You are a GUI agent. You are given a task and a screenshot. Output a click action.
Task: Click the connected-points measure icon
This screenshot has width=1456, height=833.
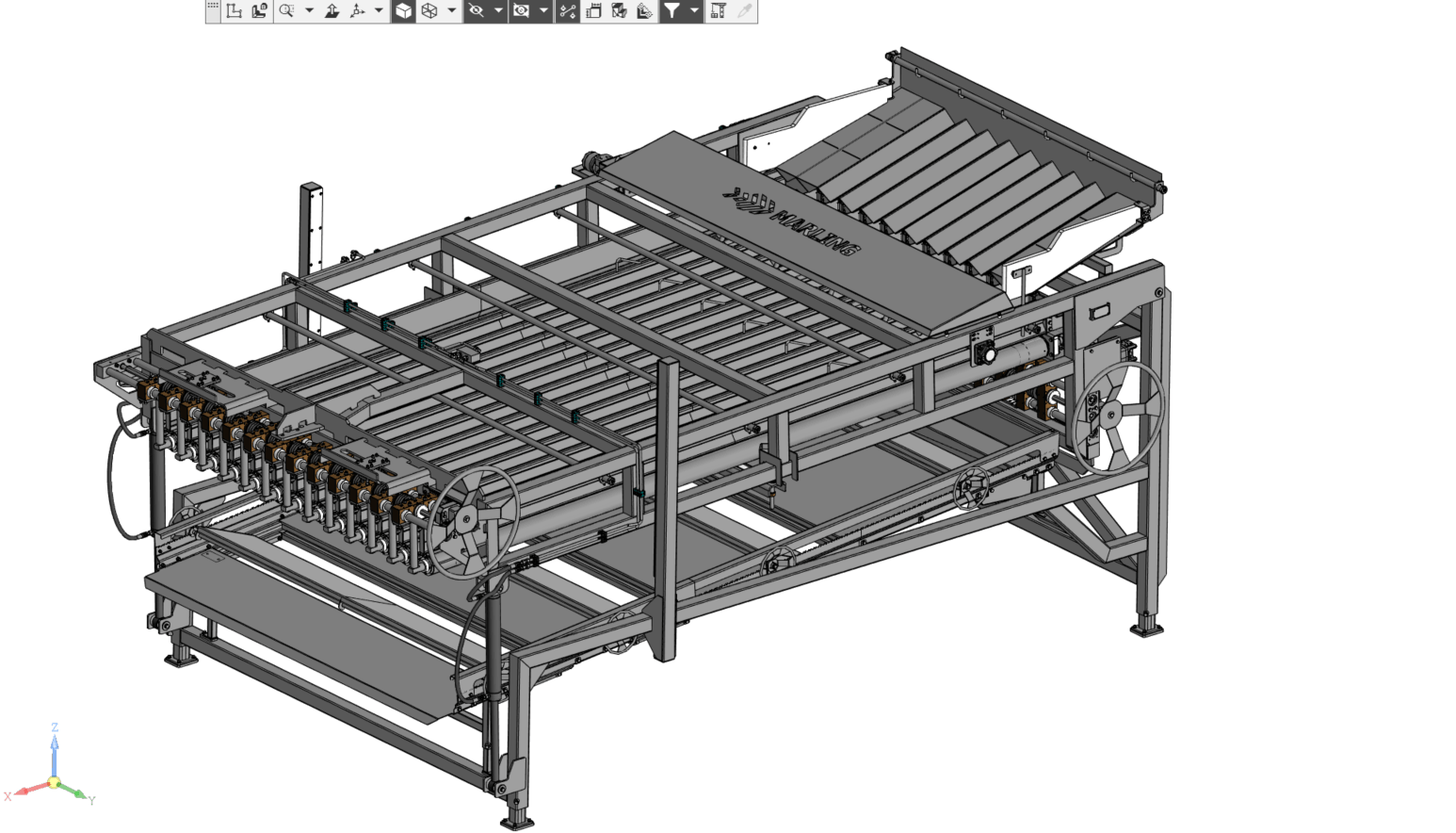(567, 11)
